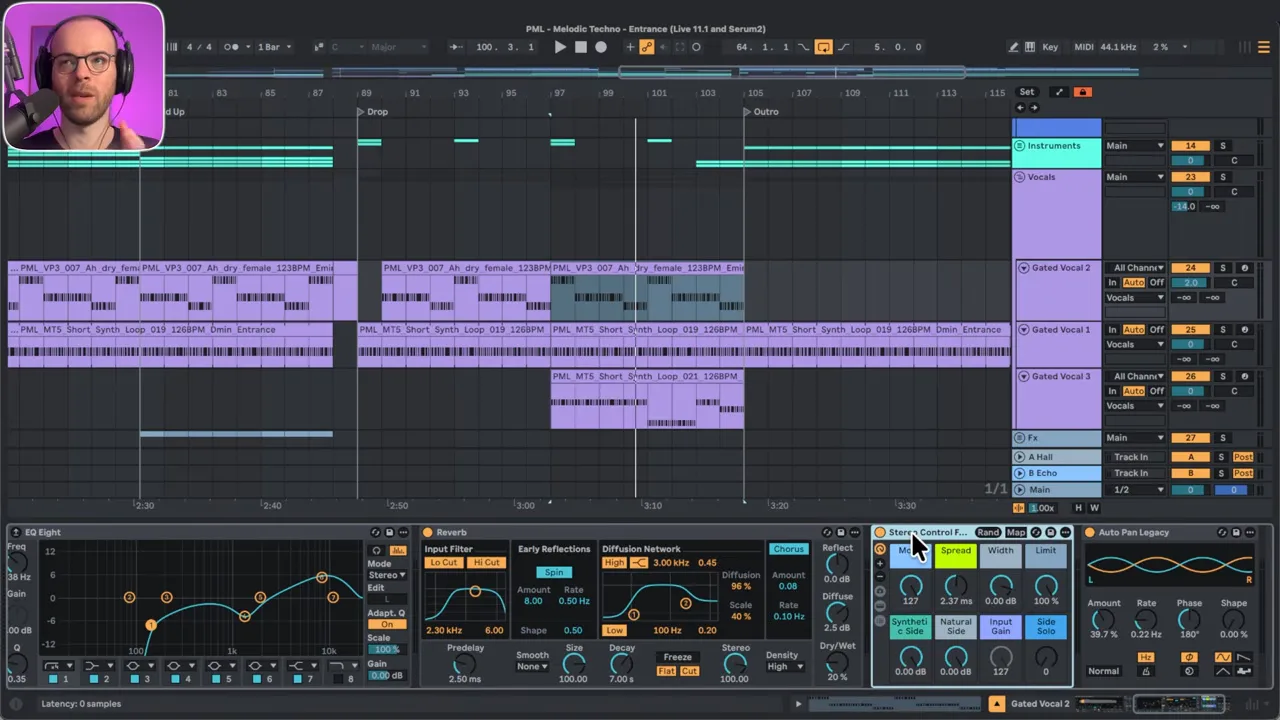This screenshot has width=1280, height=720.
Task: Click the Map button on Stereo Control rack
Action: [x=1016, y=532]
